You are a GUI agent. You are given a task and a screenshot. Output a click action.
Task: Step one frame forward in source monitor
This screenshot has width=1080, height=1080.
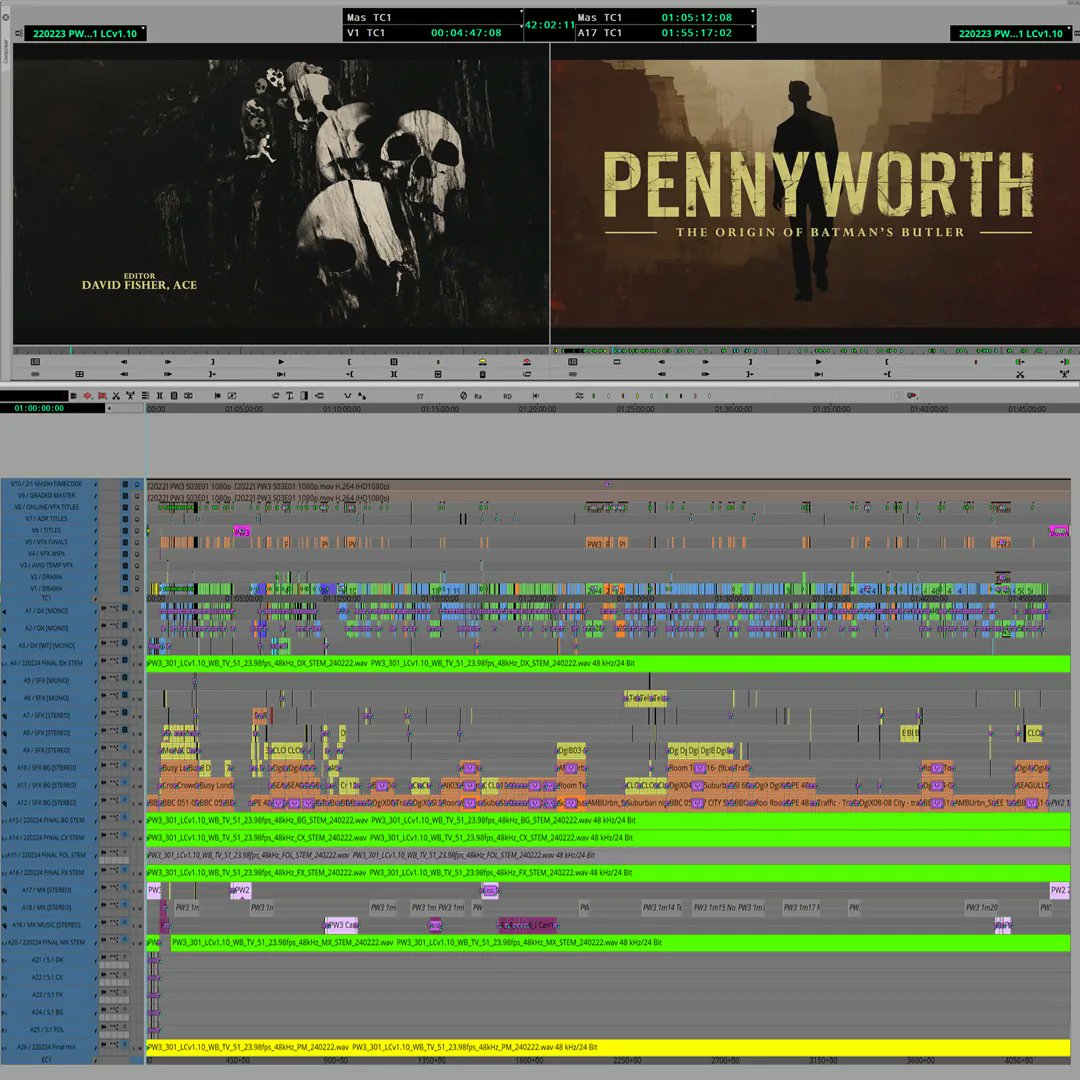(x=168, y=362)
